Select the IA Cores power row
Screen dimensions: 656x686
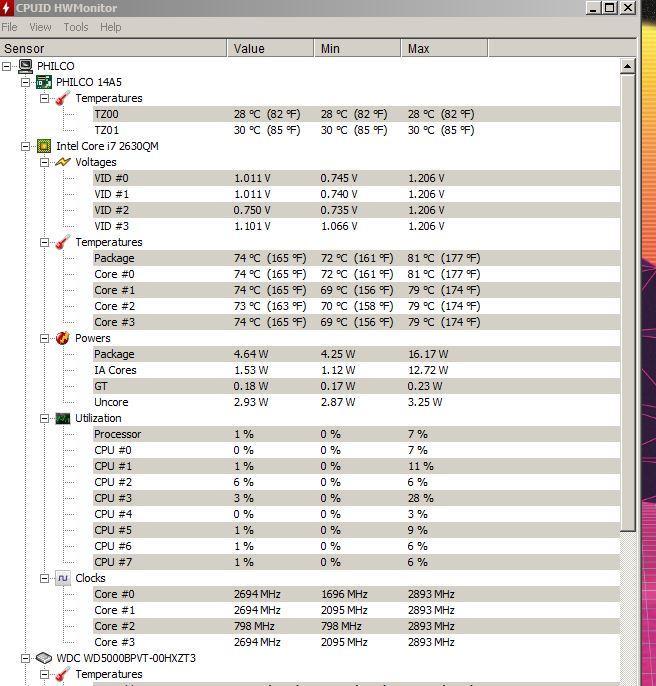356,370
